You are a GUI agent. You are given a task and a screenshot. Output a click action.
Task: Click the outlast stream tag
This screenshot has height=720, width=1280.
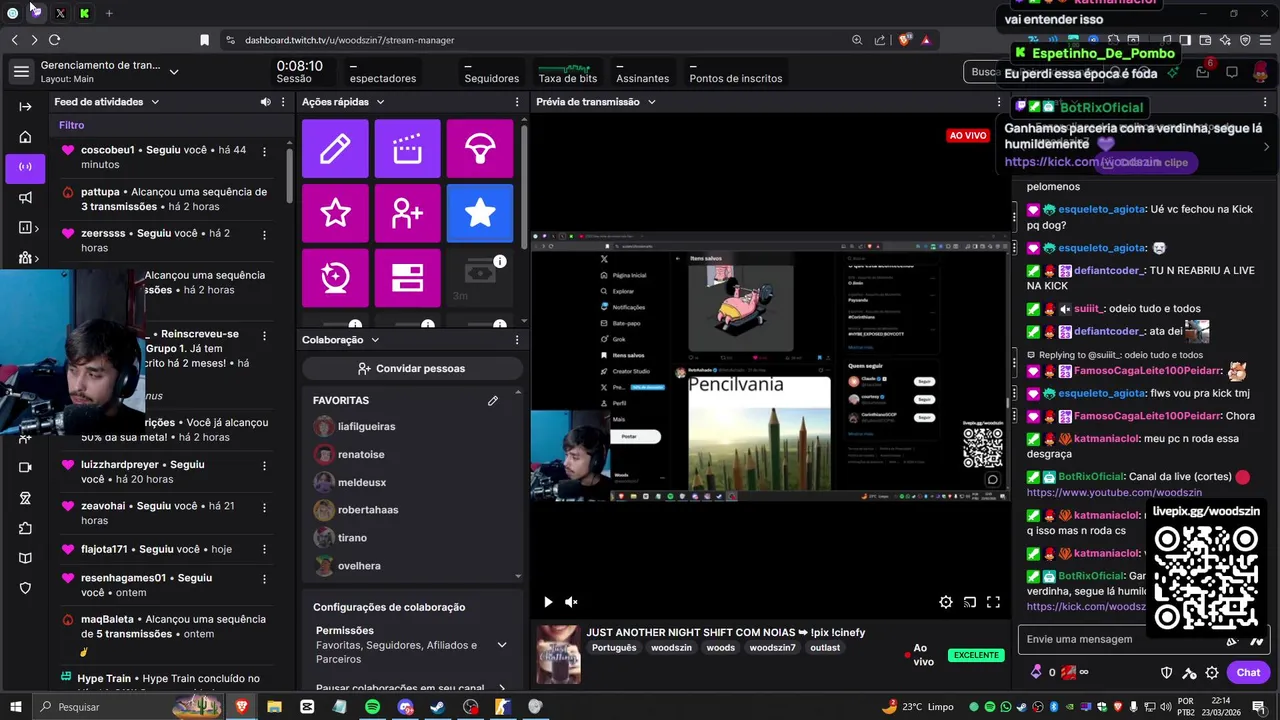click(x=825, y=648)
